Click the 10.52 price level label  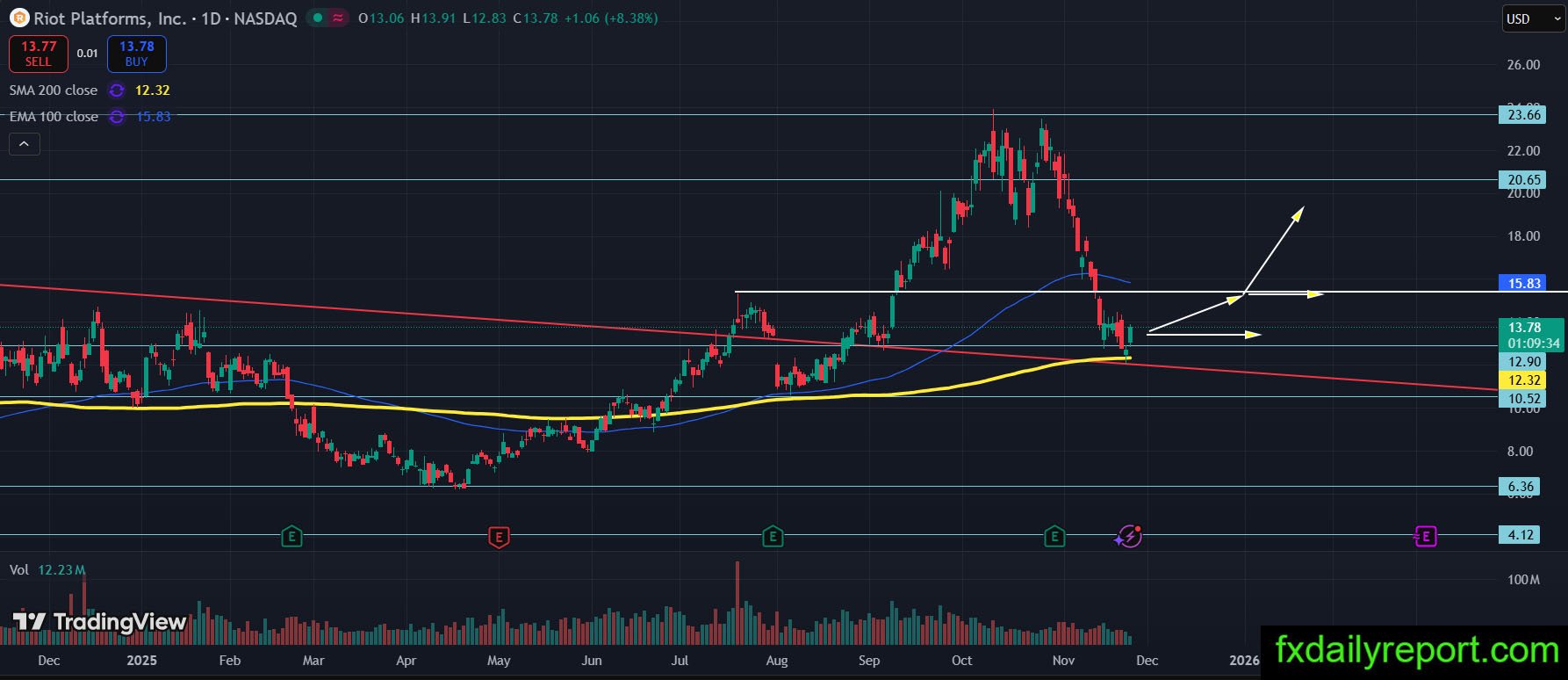click(1523, 399)
